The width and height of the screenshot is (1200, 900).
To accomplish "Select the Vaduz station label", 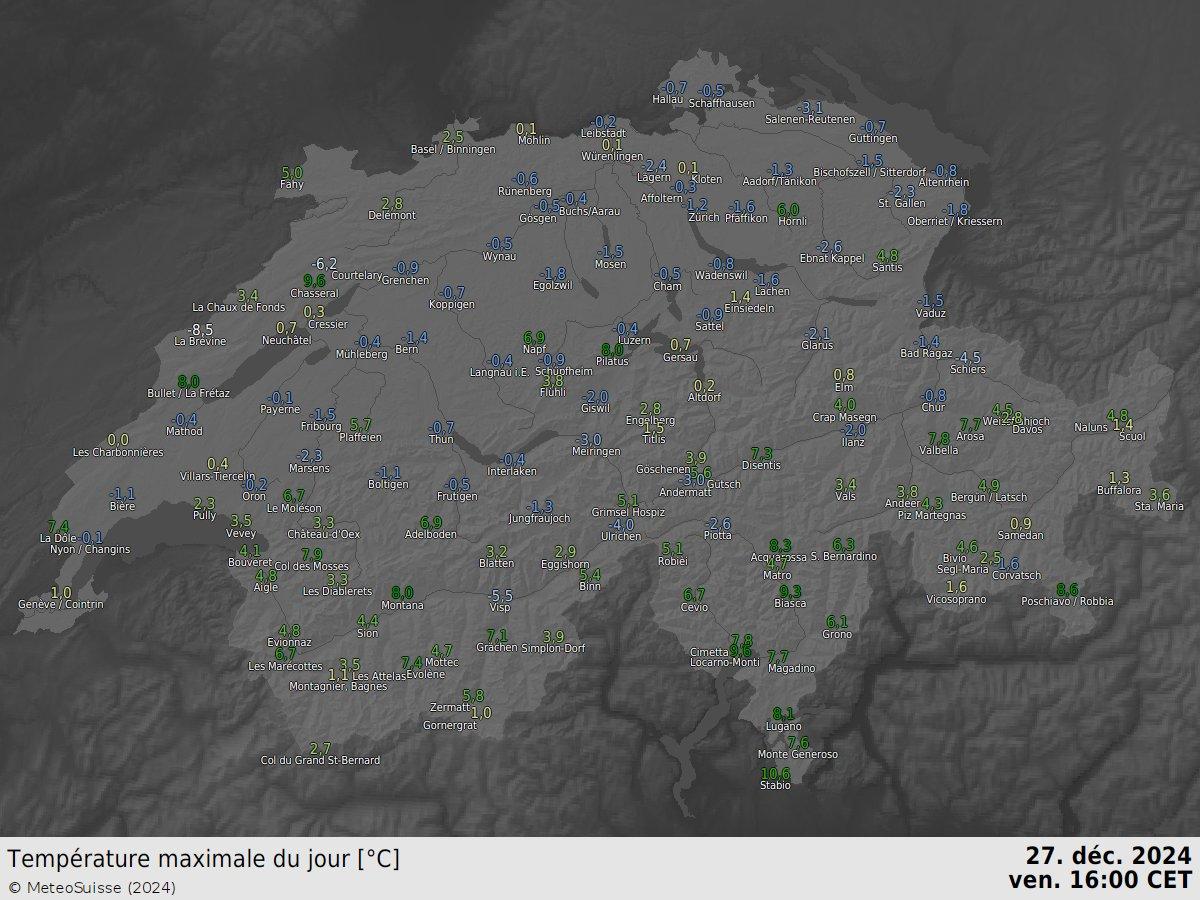I will 930,312.
